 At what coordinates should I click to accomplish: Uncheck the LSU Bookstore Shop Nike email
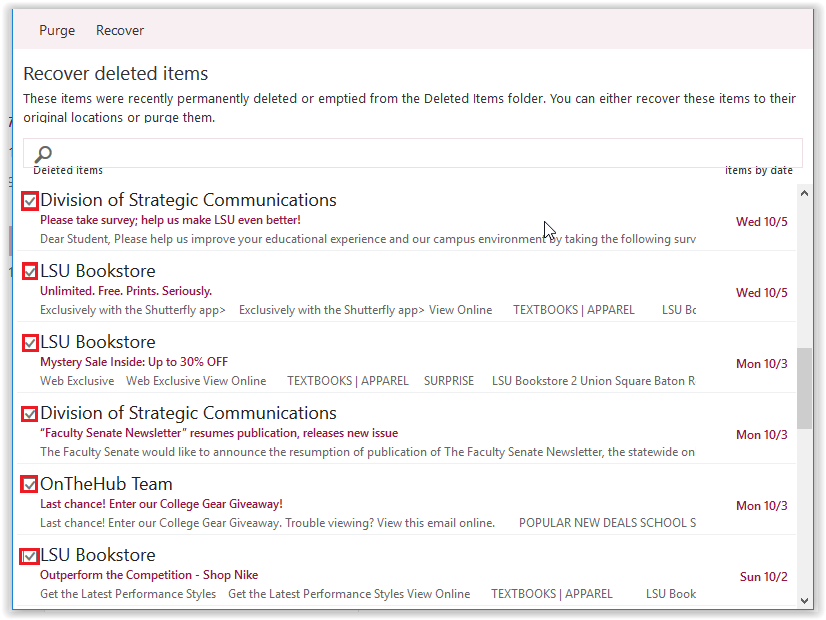point(29,556)
